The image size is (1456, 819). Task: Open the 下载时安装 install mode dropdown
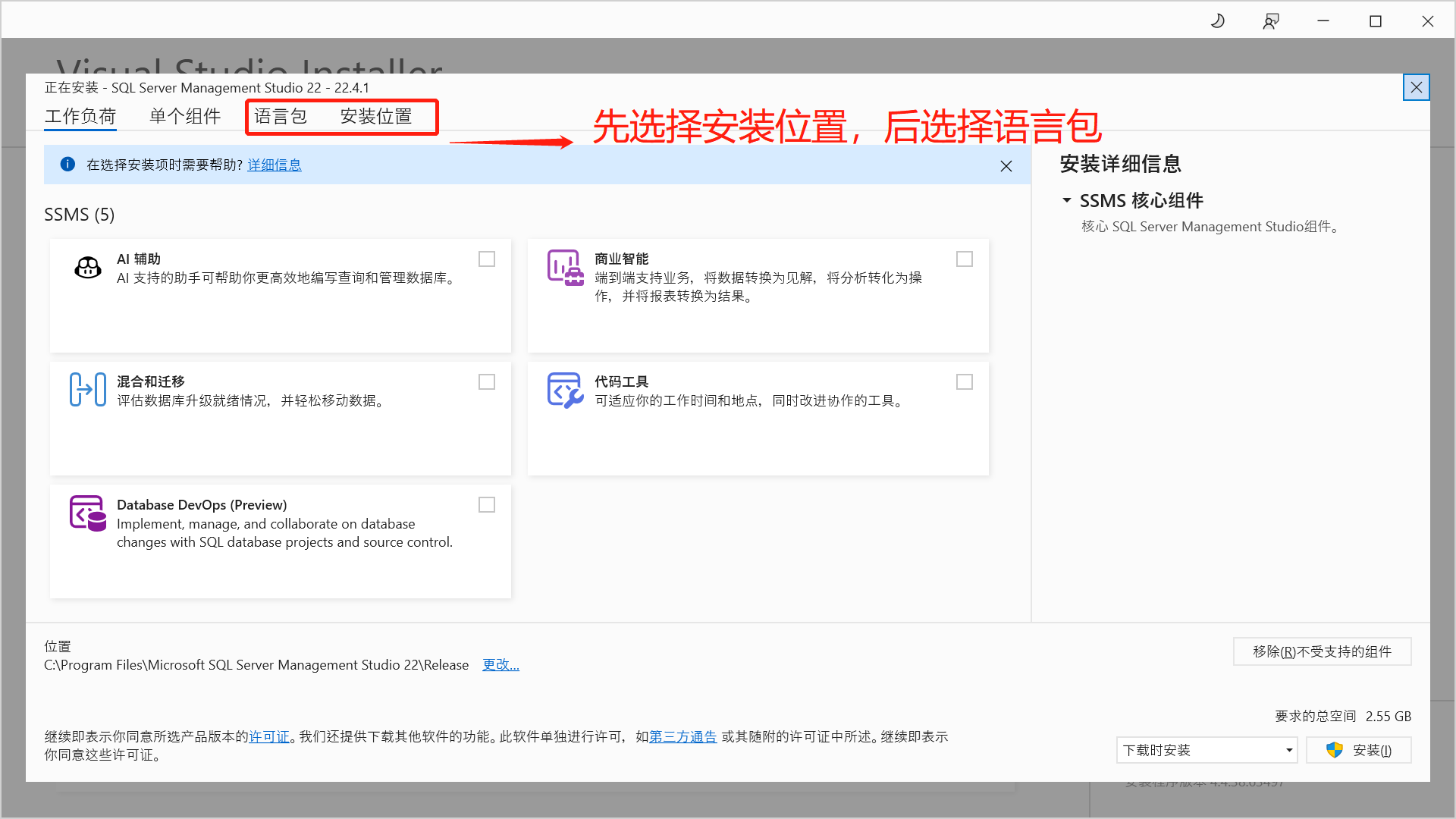point(1207,750)
